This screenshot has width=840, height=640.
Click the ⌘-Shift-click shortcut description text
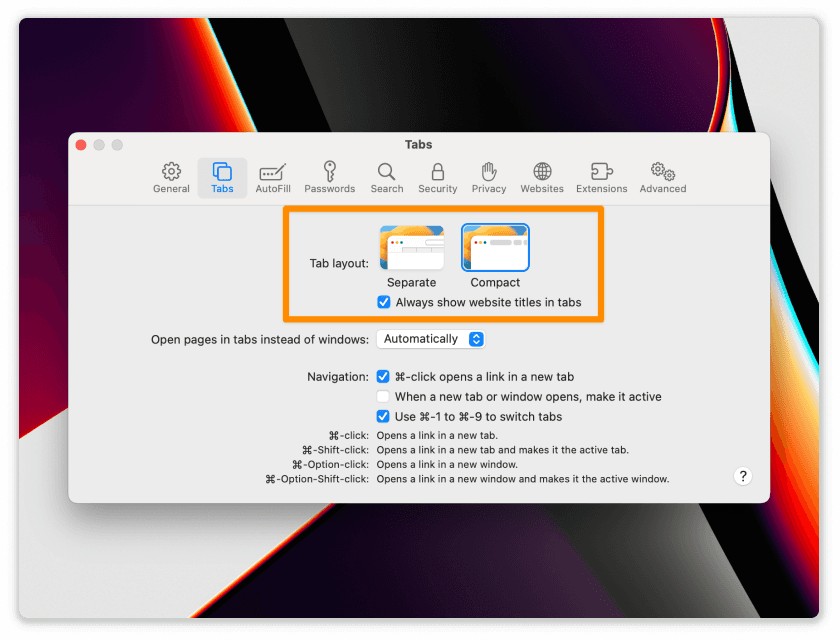(502, 450)
